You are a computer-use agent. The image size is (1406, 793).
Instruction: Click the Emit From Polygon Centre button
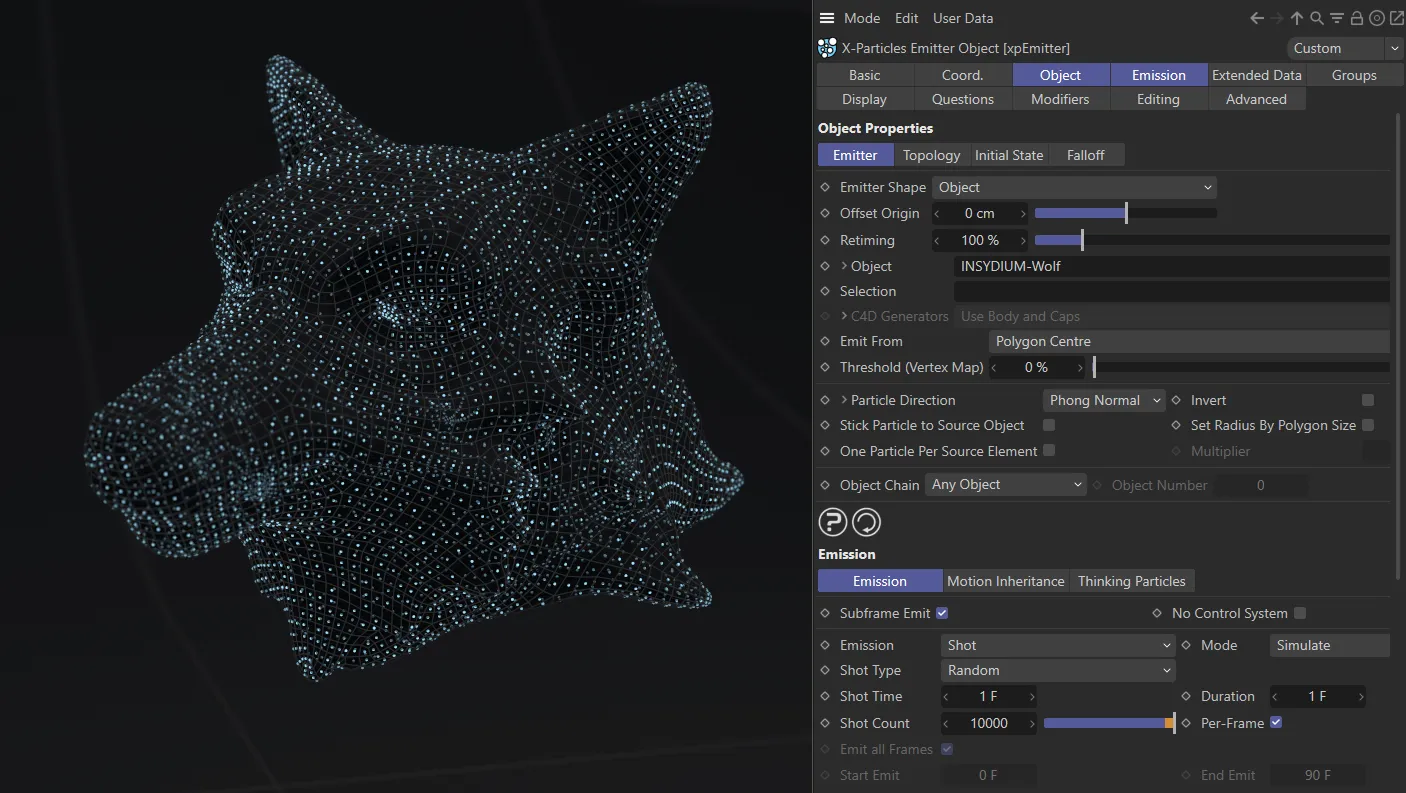pos(1188,341)
